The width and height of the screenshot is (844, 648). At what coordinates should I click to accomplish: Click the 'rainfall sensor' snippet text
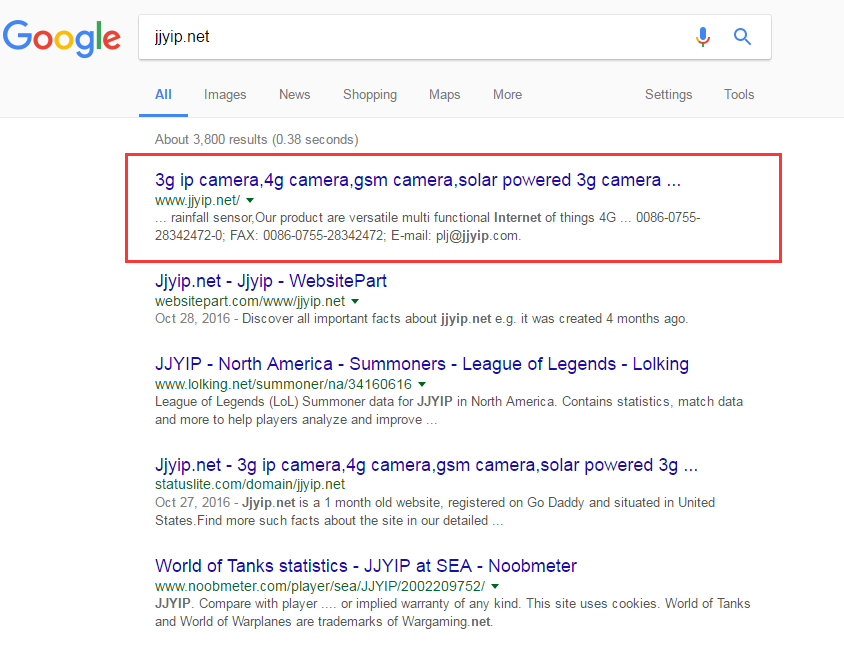[x=428, y=227]
